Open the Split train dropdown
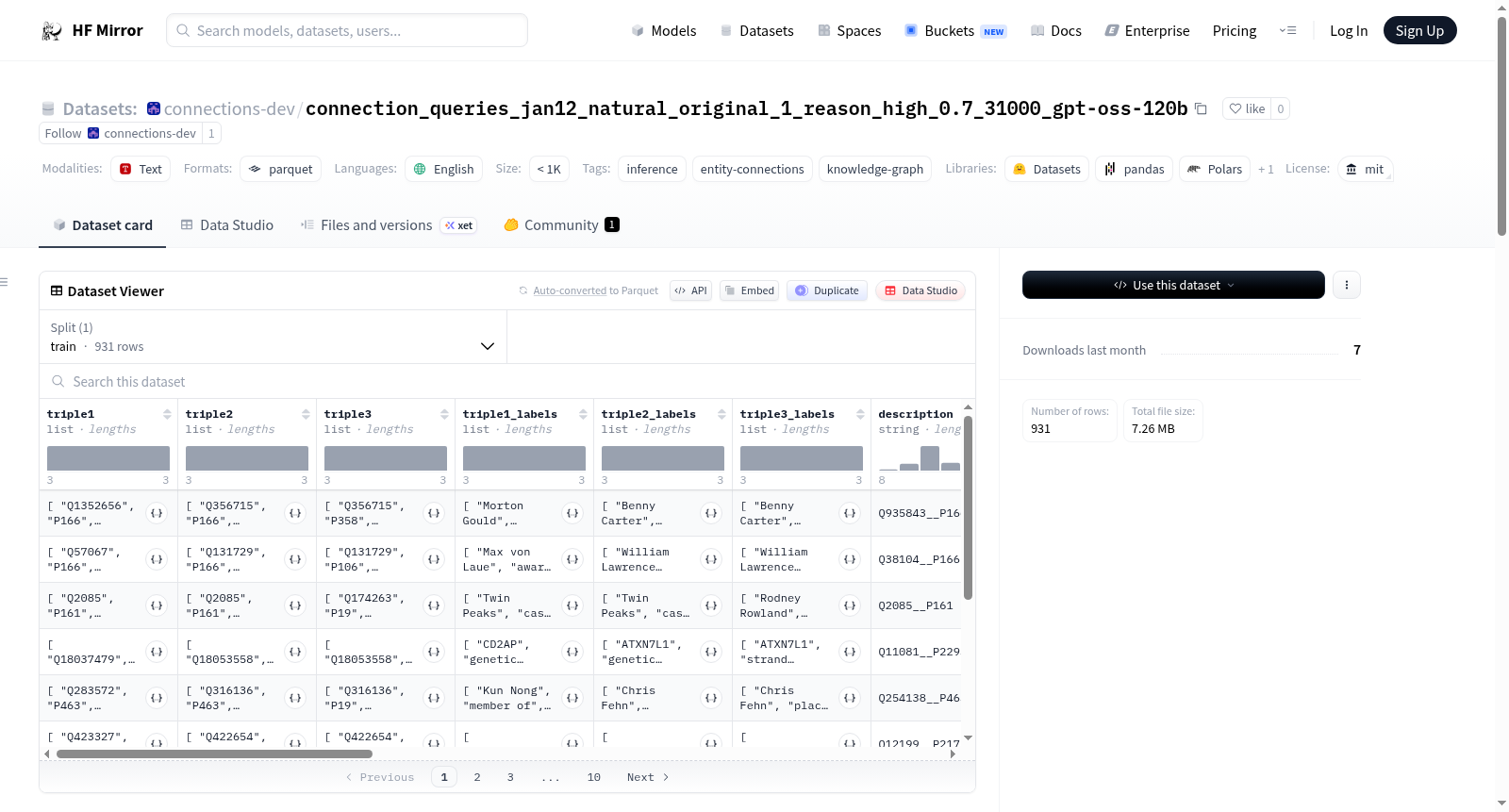The height and width of the screenshot is (812, 1509). coord(273,337)
